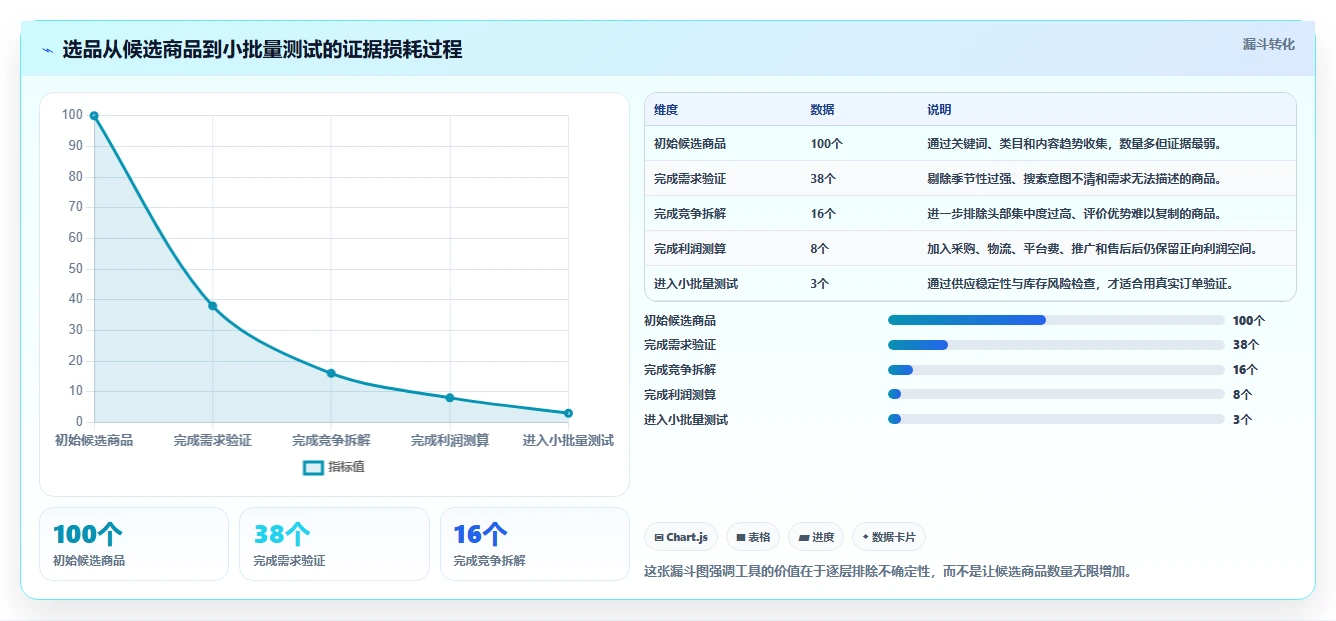Click the description starting 通过关键词、类目
The image size is (1336, 621).
click(1075, 144)
